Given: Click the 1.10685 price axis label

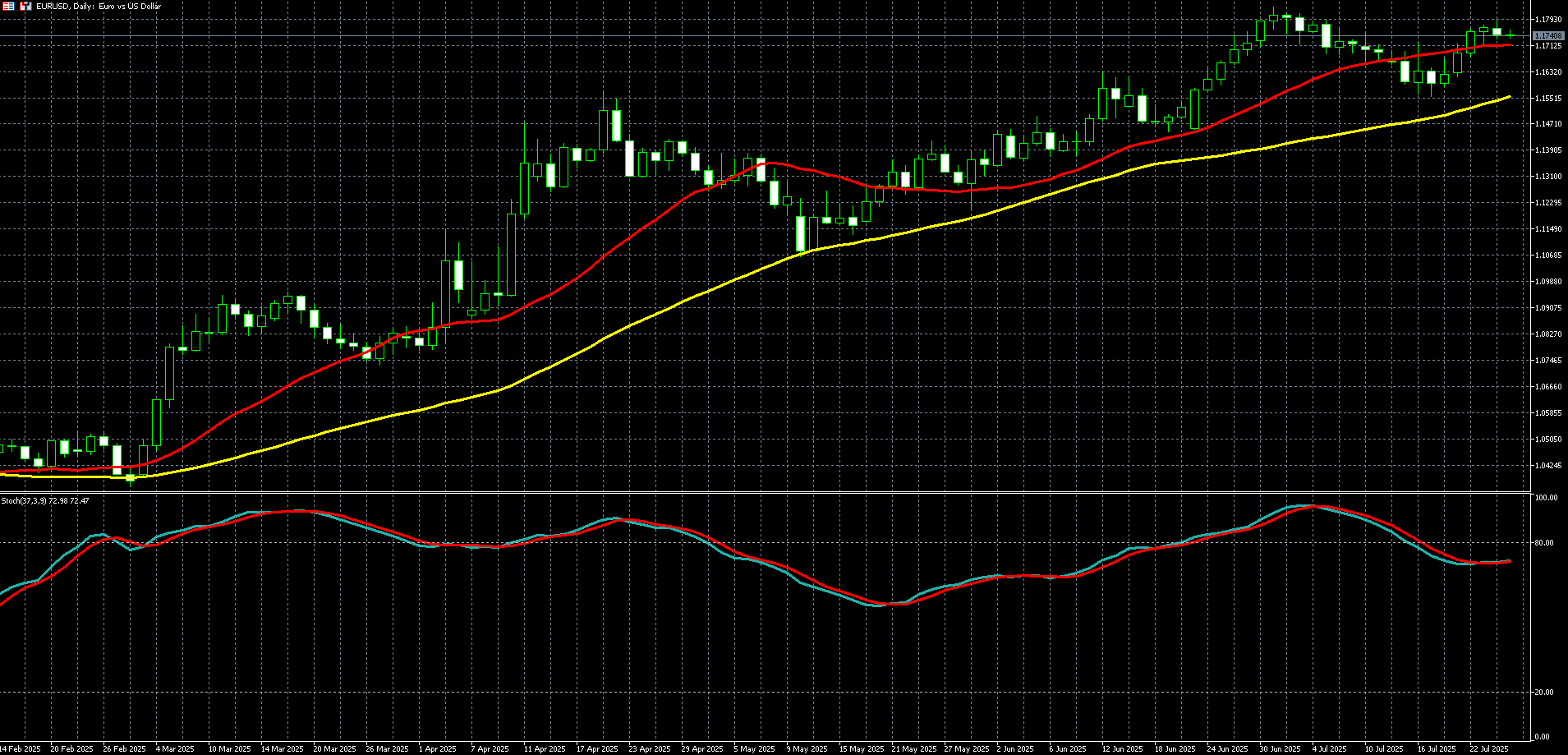Looking at the screenshot, I should (1548, 256).
